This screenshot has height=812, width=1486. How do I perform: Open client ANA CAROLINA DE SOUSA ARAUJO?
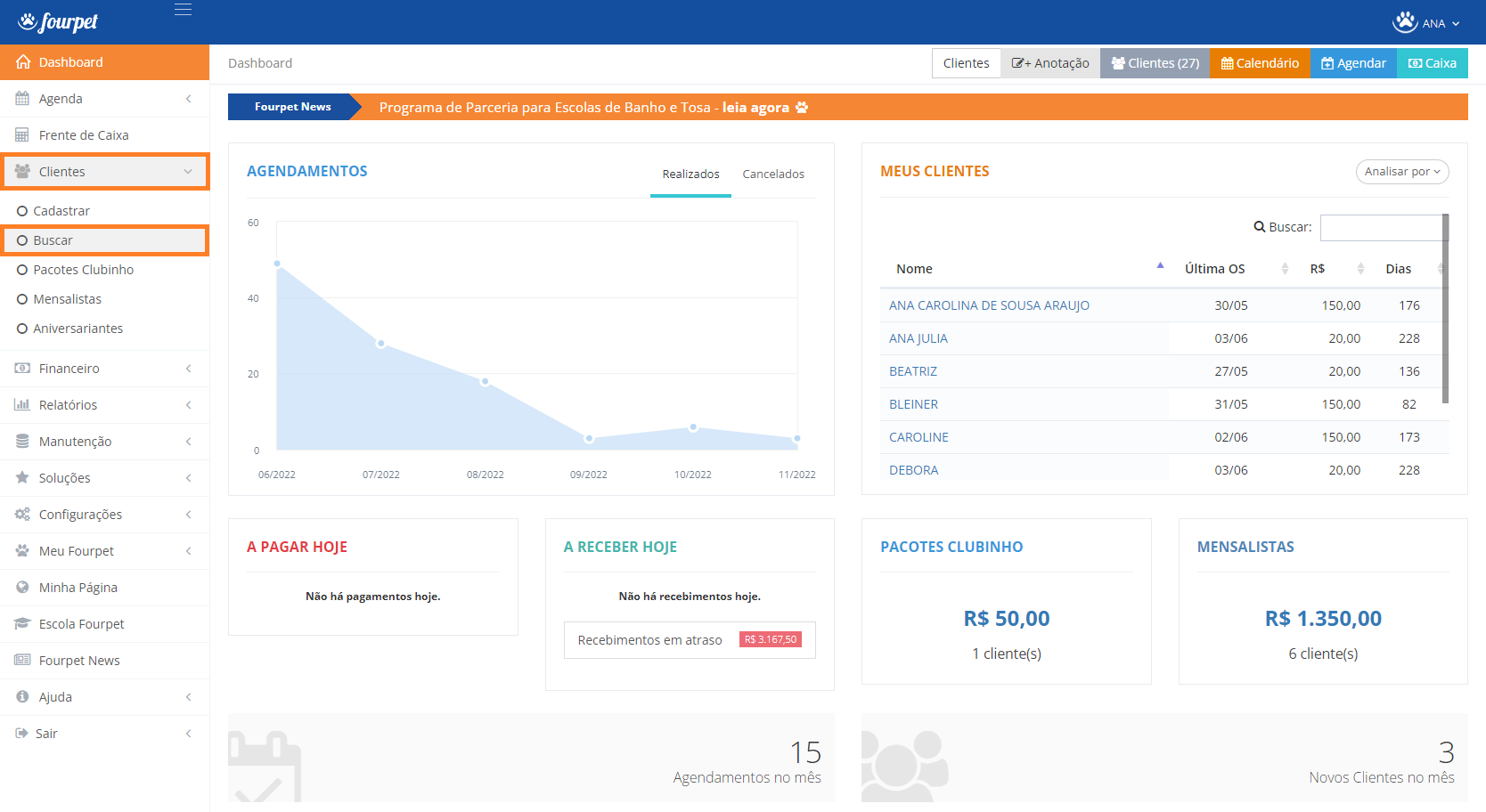(x=989, y=305)
